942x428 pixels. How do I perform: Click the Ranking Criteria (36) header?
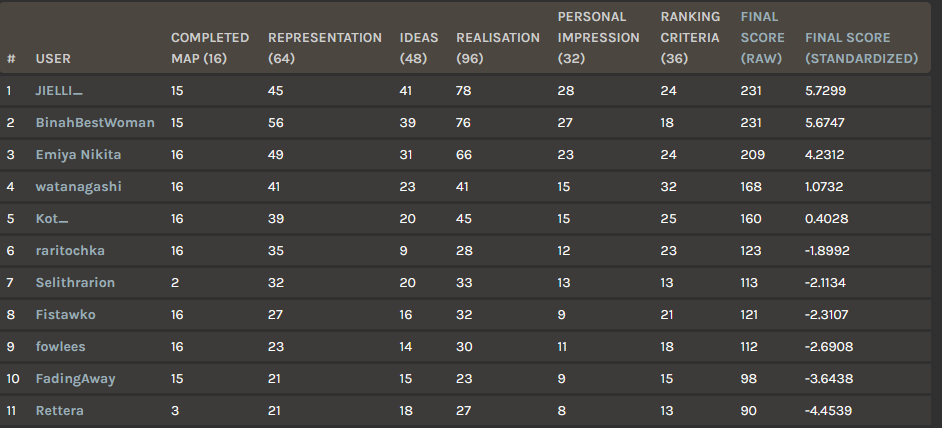690,37
